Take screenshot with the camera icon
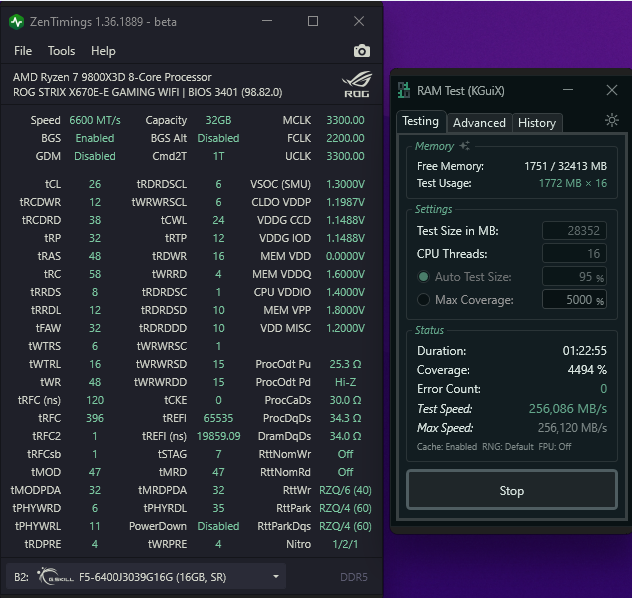This screenshot has width=632, height=598. coord(362,51)
